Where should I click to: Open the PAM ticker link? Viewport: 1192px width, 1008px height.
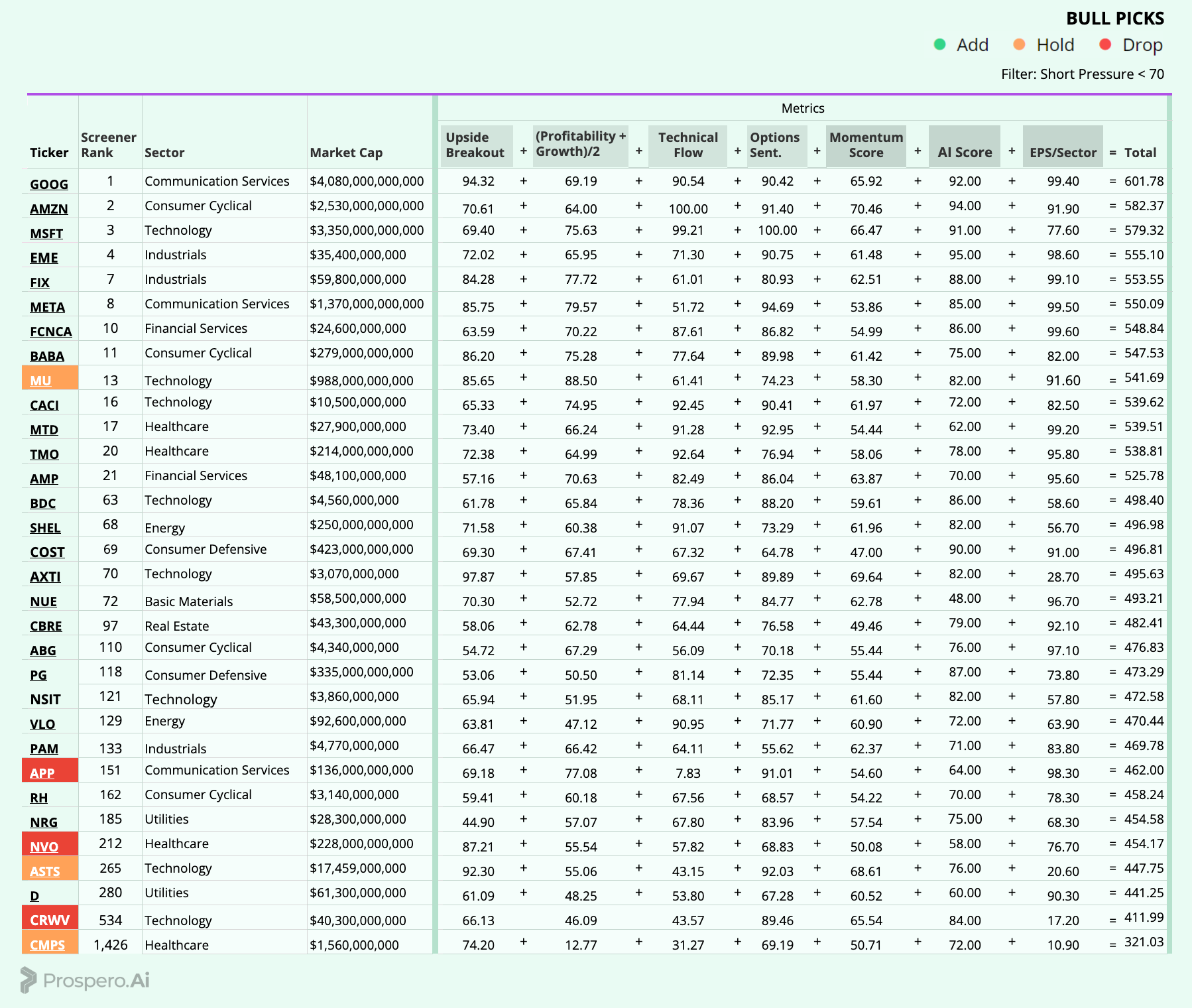[x=44, y=749]
